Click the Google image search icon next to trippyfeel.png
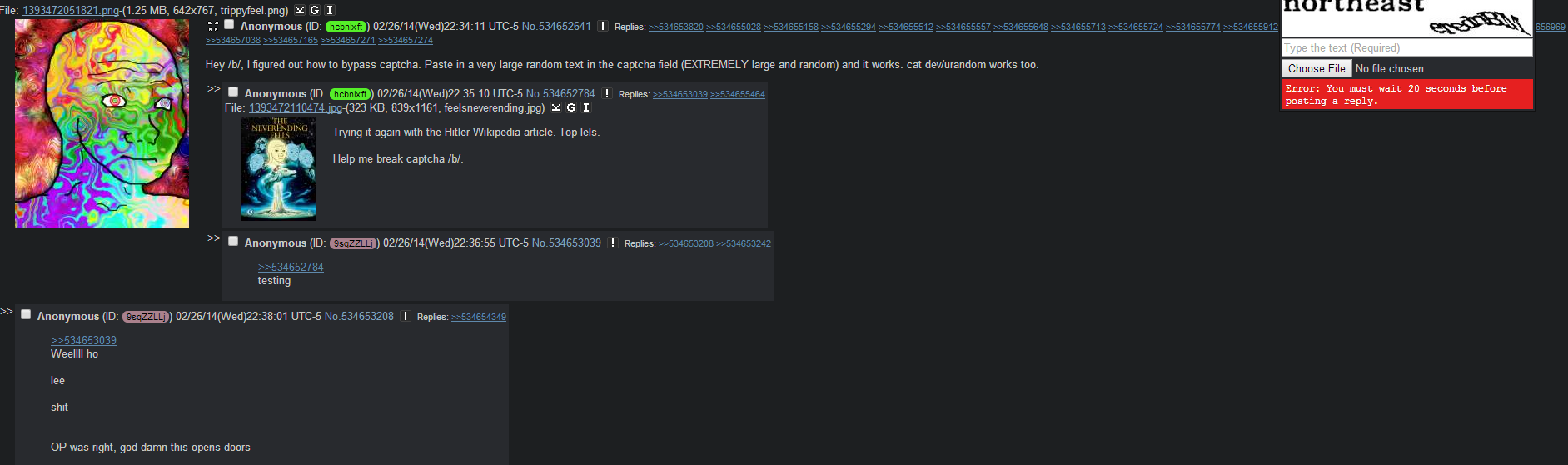 click(314, 10)
